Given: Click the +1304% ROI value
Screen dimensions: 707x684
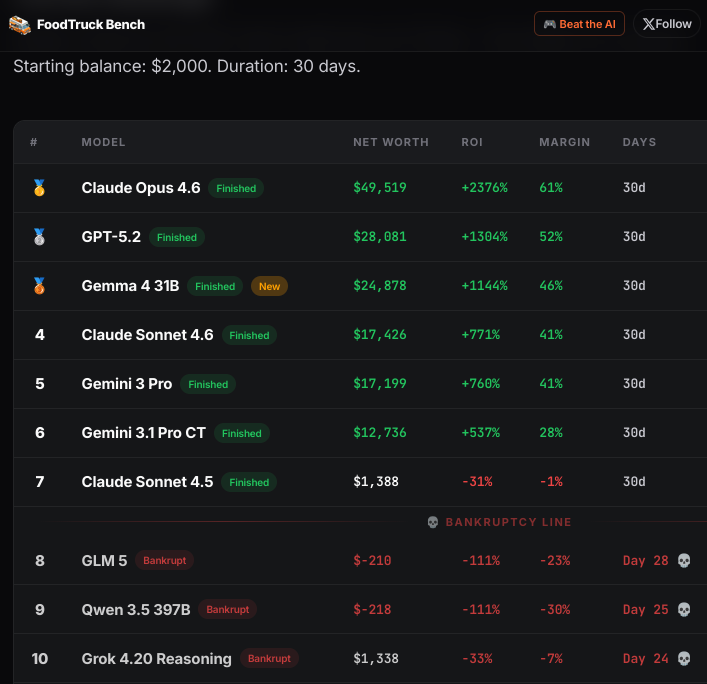Looking at the screenshot, I should 484,237.
